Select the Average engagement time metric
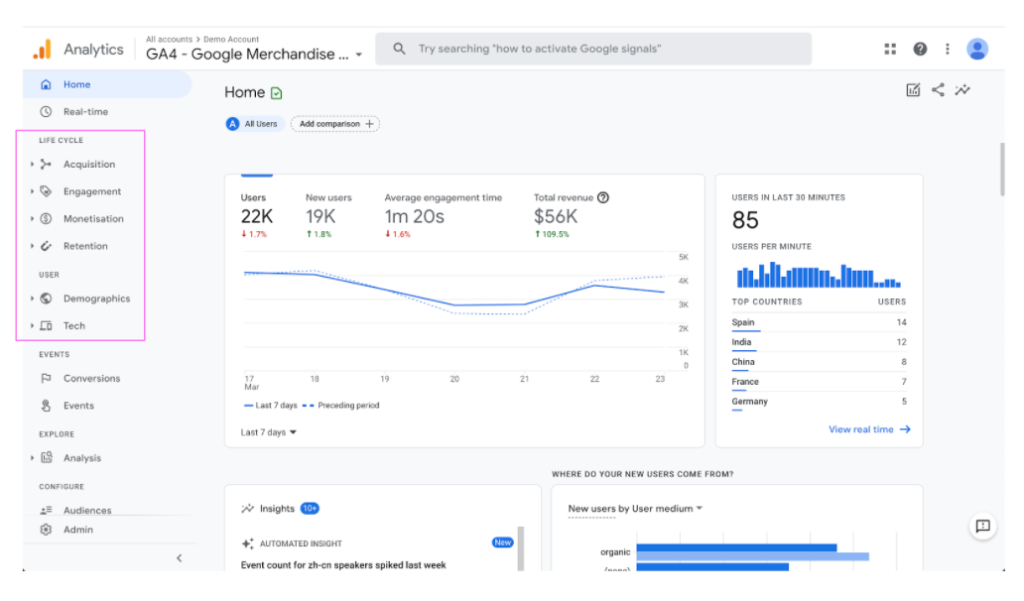Image resolution: width=1024 pixels, height=601 pixels. 443,216
